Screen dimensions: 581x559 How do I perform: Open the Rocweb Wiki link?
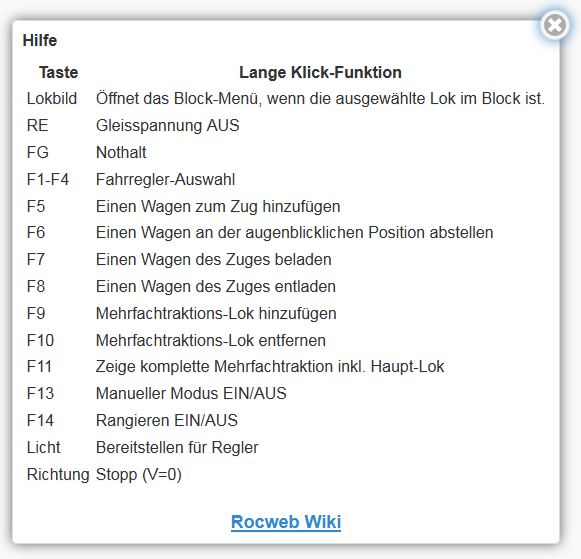286,522
